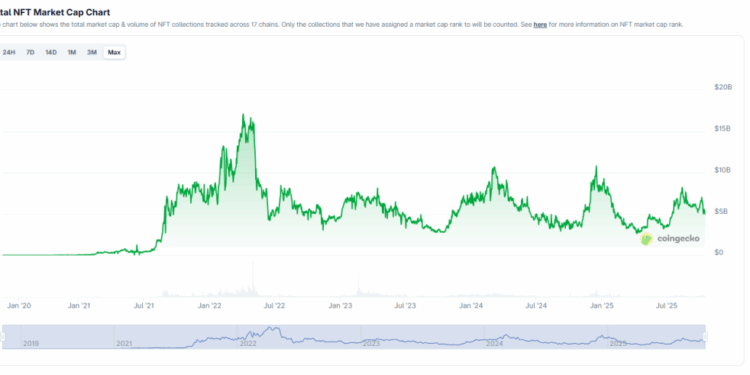Click the $5B y-axis label
The width and height of the screenshot is (750, 375).
tap(721, 211)
